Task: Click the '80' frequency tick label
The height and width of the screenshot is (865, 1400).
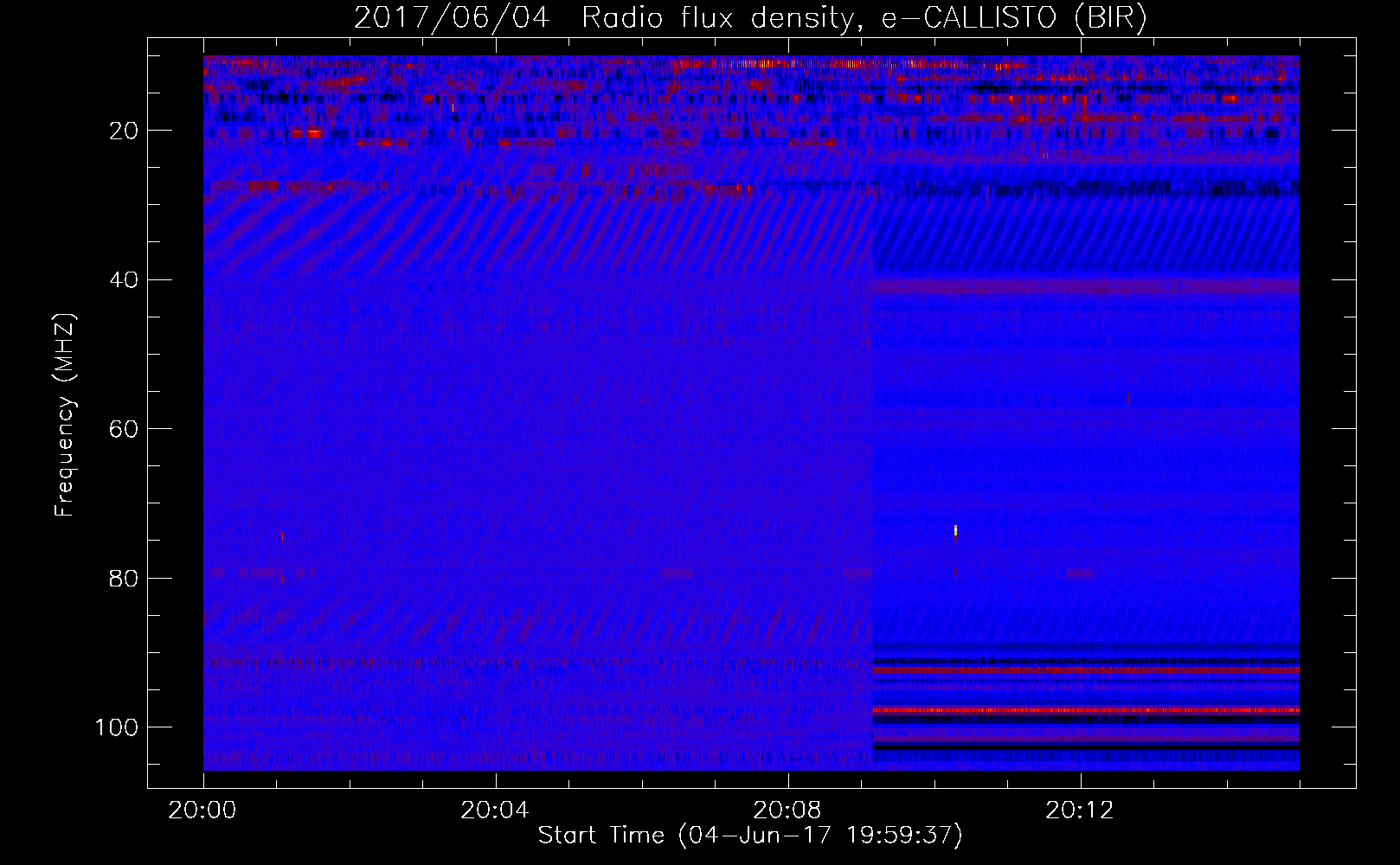Action: 124,579
